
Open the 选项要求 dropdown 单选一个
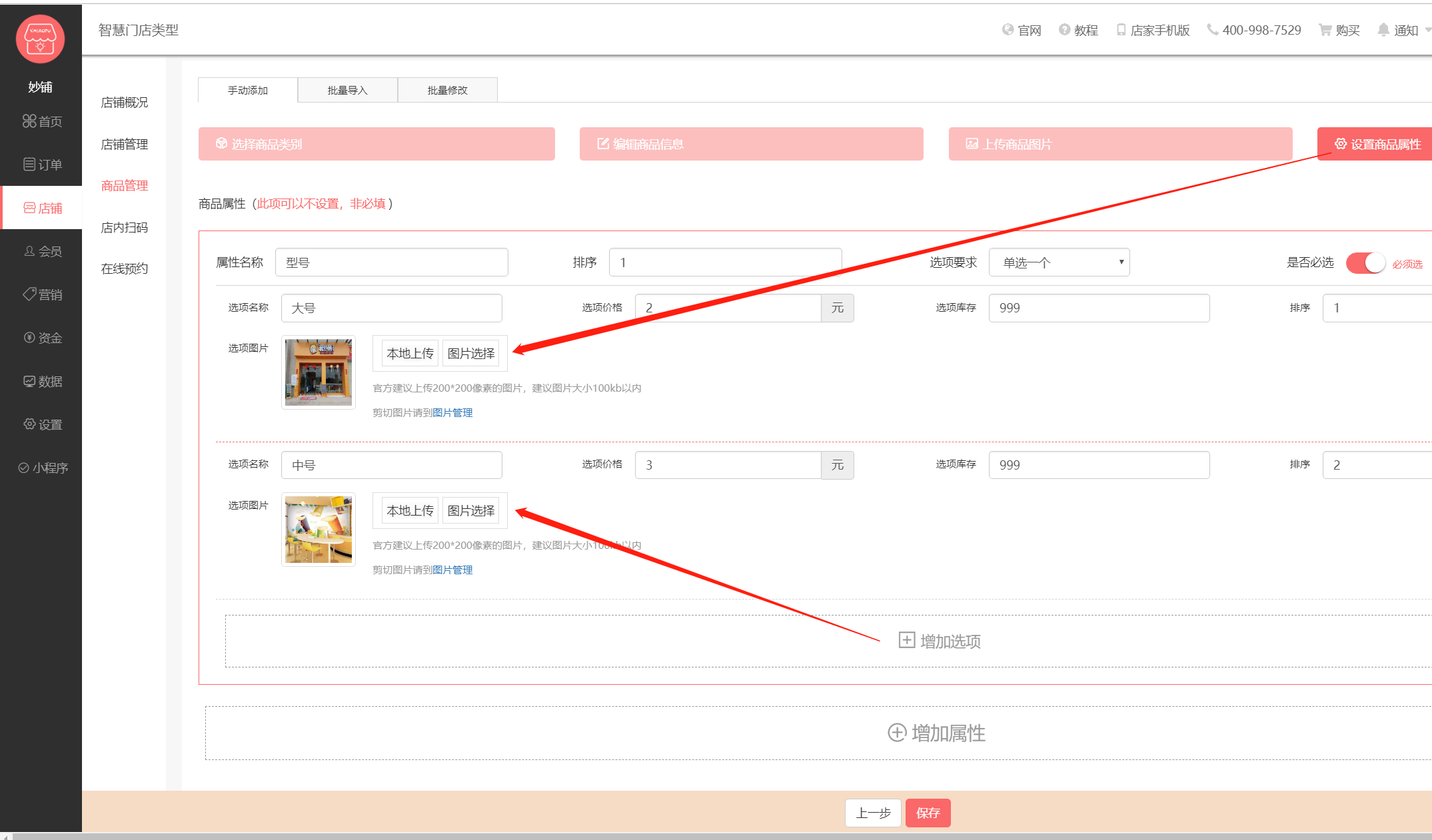click(1059, 262)
